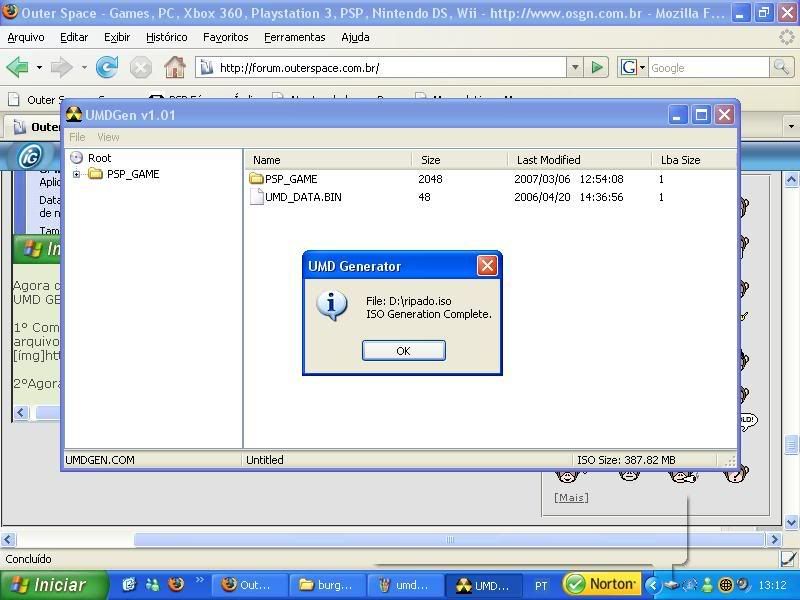Go to the Firefox home page

point(174,67)
